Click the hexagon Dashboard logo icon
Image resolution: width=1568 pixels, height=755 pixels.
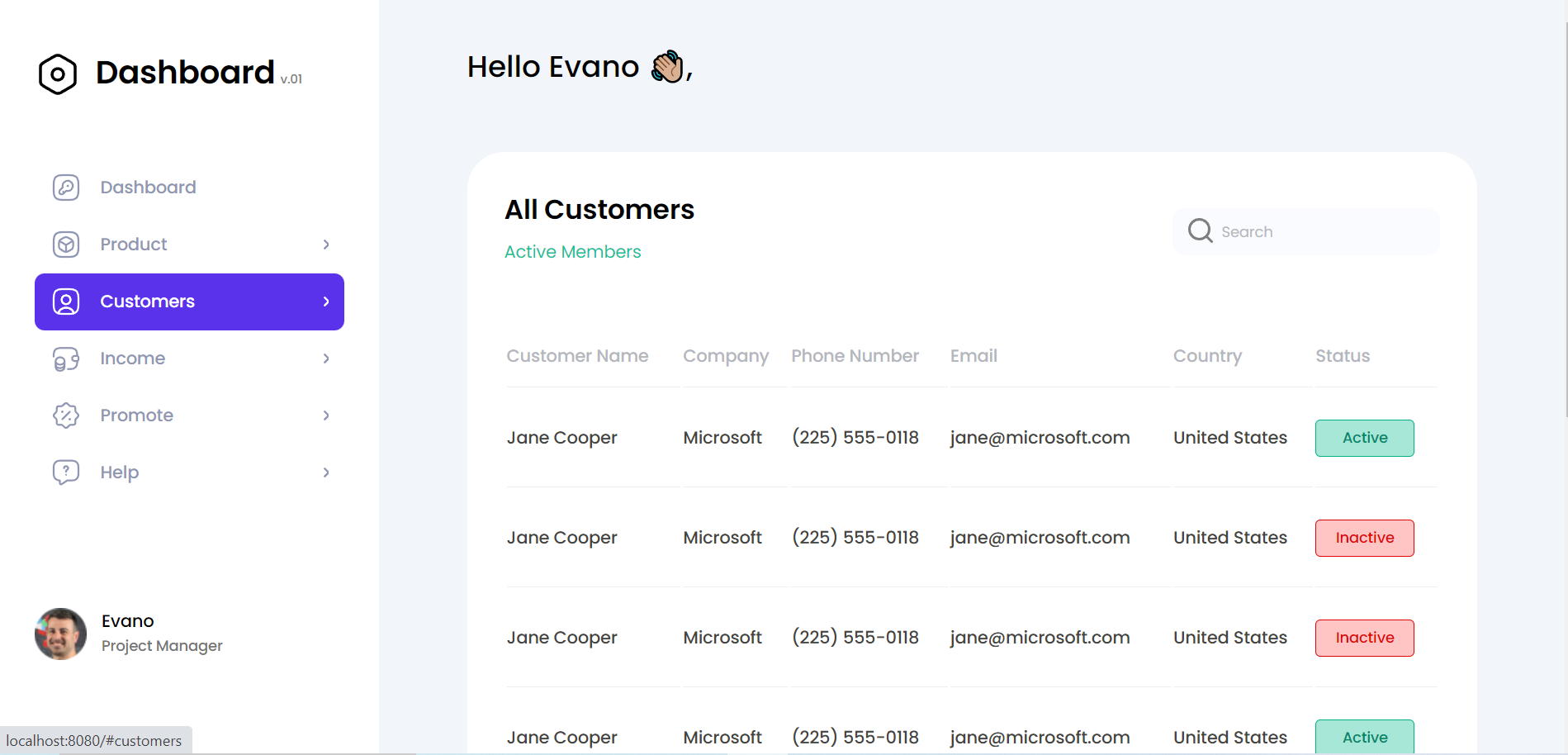click(57, 74)
